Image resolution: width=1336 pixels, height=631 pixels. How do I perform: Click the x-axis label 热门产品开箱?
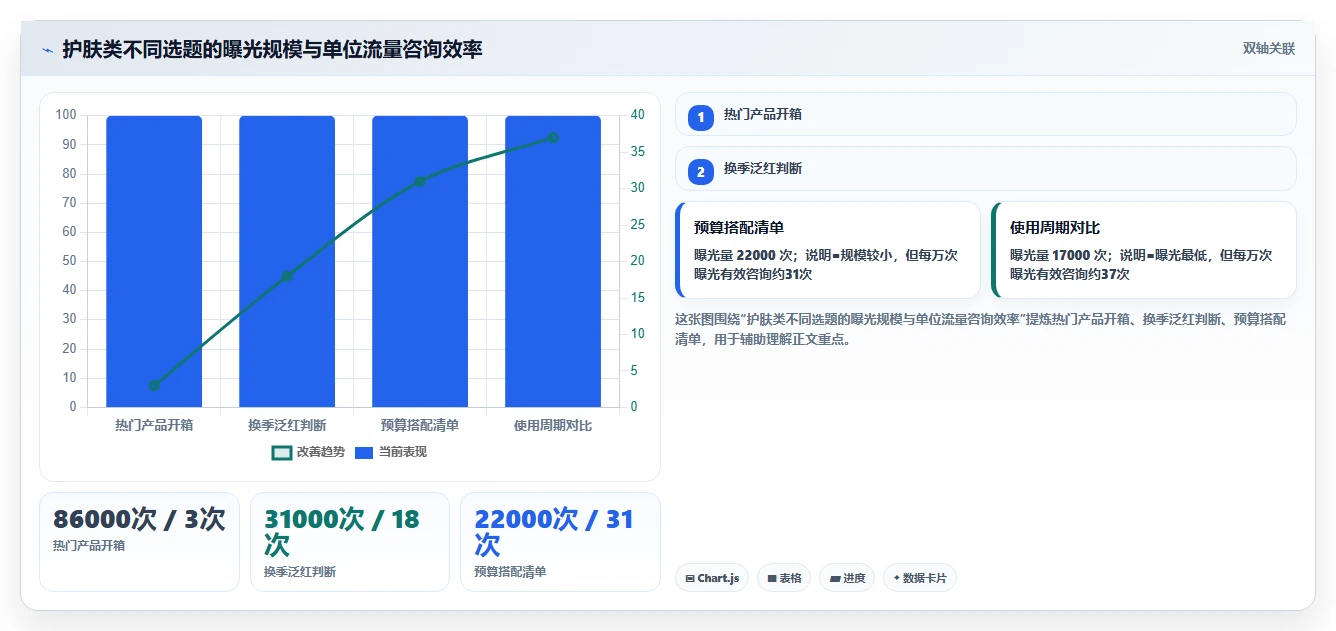[x=154, y=425]
